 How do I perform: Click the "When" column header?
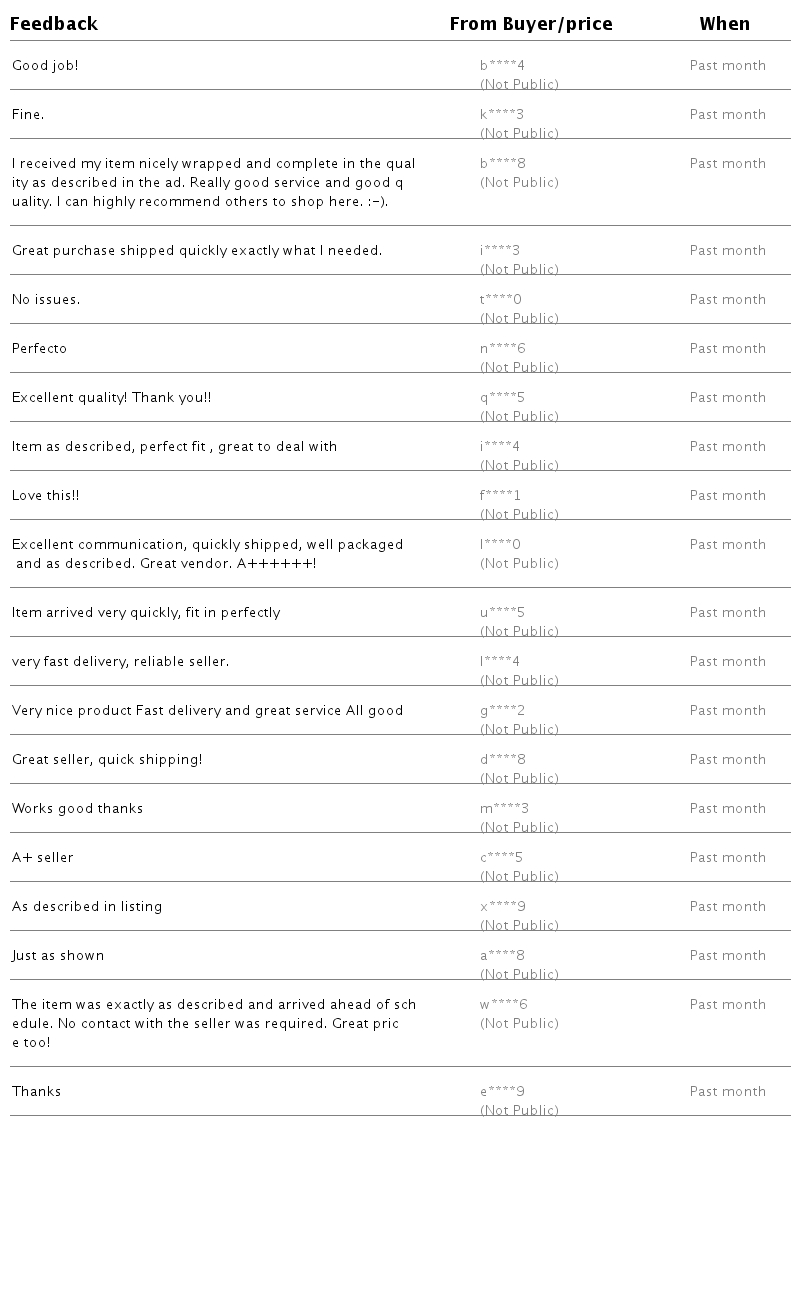pyautogui.click(x=724, y=24)
